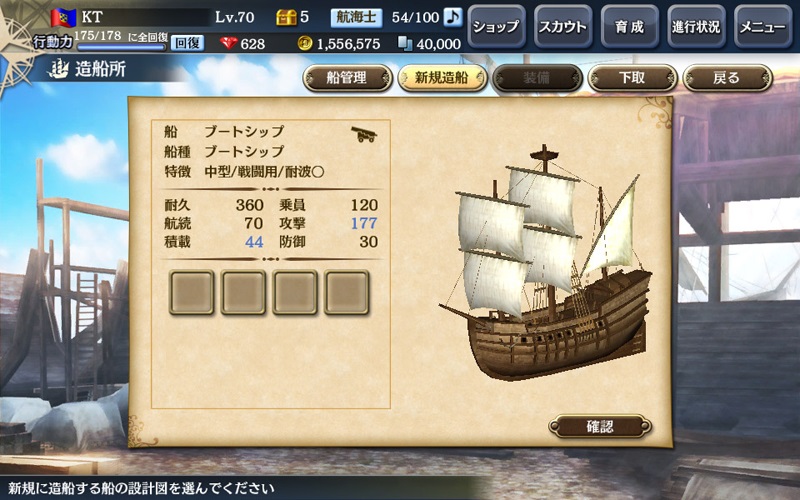Screen dimensions: 800x500
Task: Click the red gem currency icon
Action: click(x=229, y=43)
